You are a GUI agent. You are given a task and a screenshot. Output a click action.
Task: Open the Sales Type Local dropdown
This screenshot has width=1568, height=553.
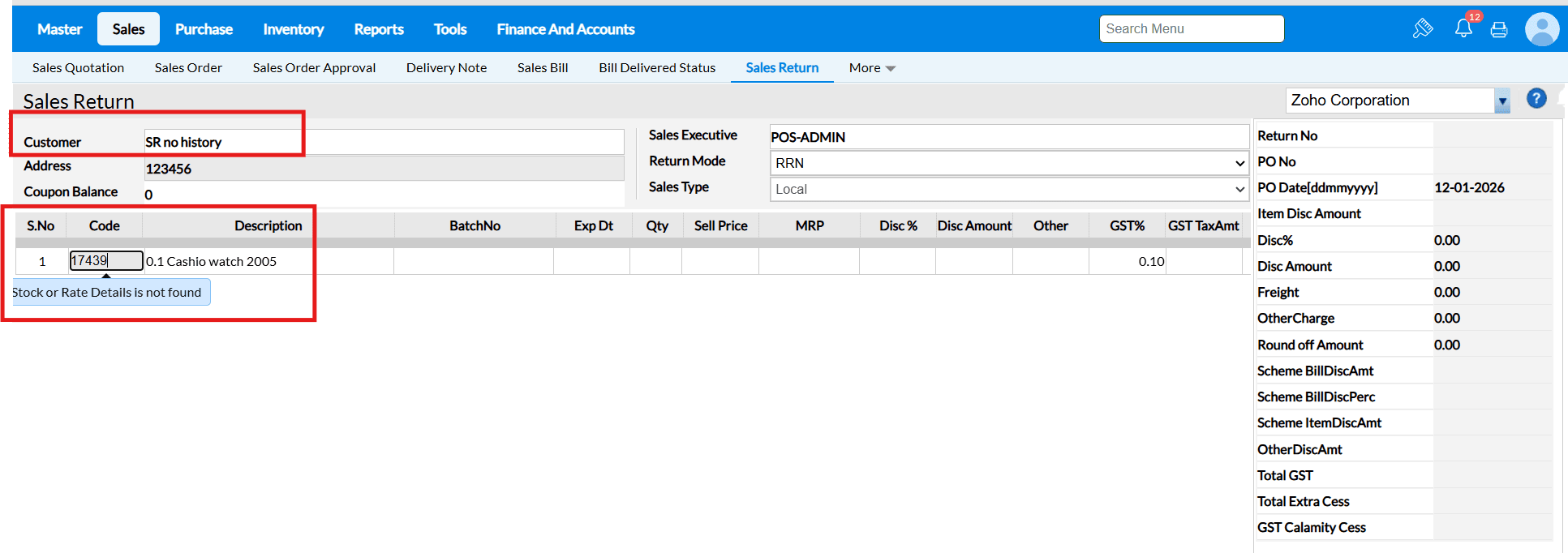click(x=1008, y=189)
